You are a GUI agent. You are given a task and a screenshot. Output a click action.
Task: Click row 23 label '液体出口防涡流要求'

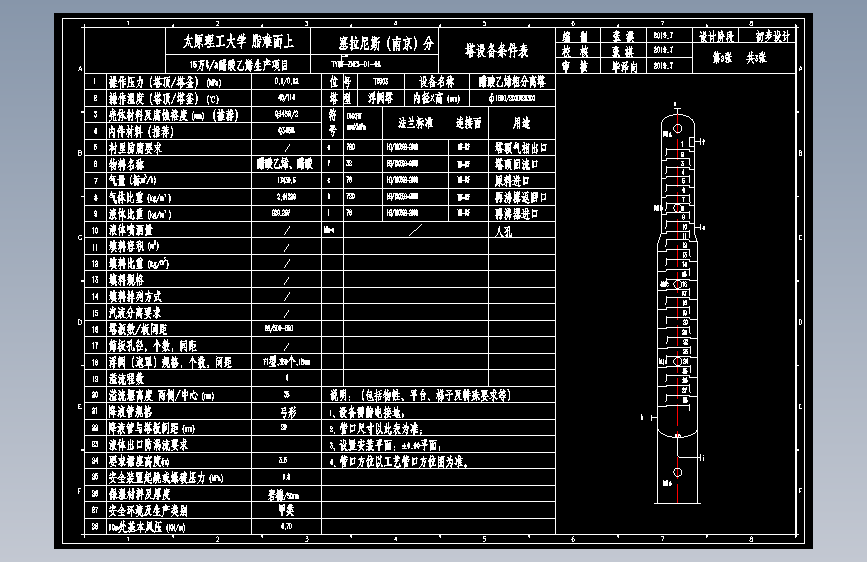point(148,445)
